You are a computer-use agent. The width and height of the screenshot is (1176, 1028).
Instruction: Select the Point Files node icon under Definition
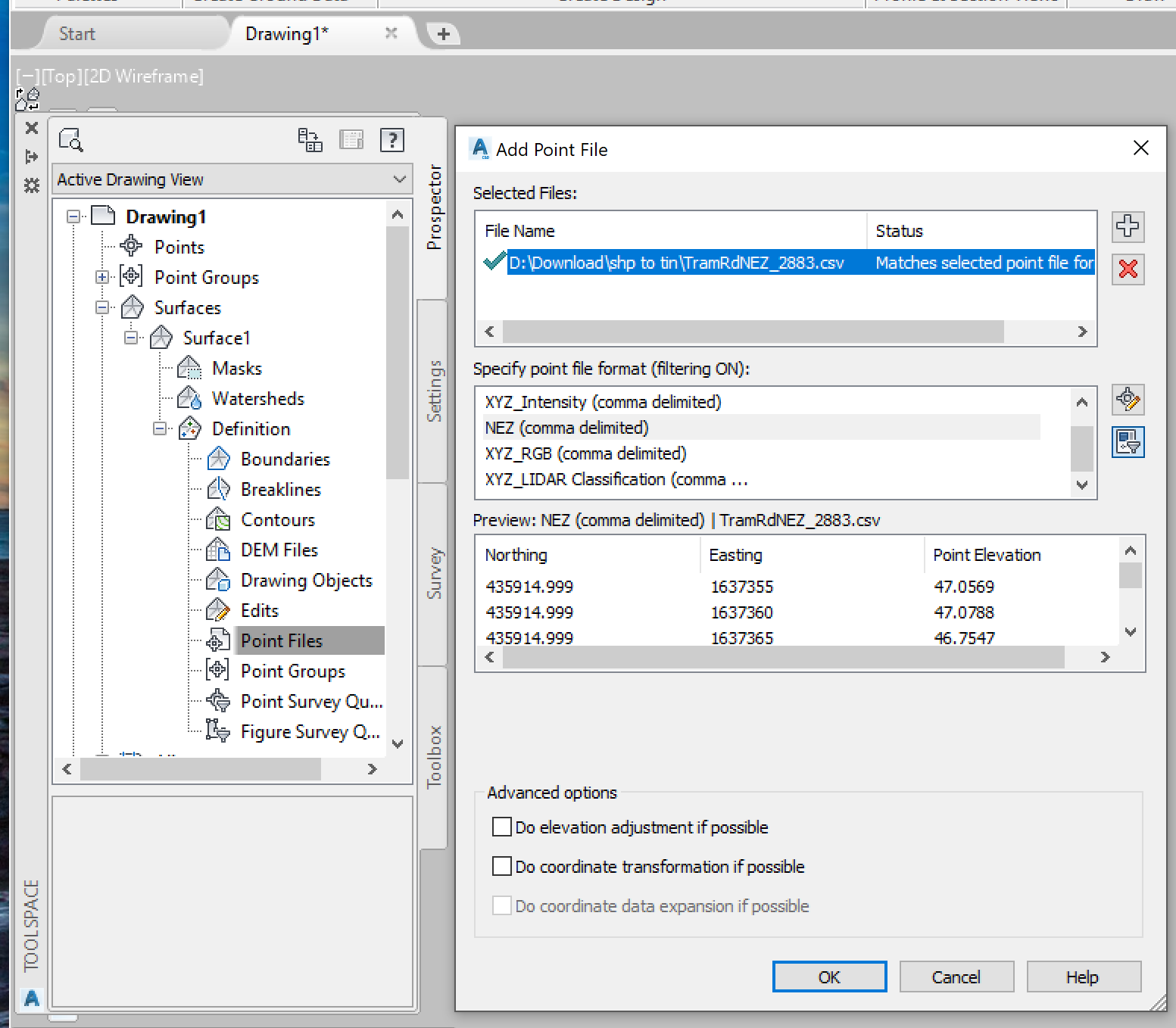217,640
